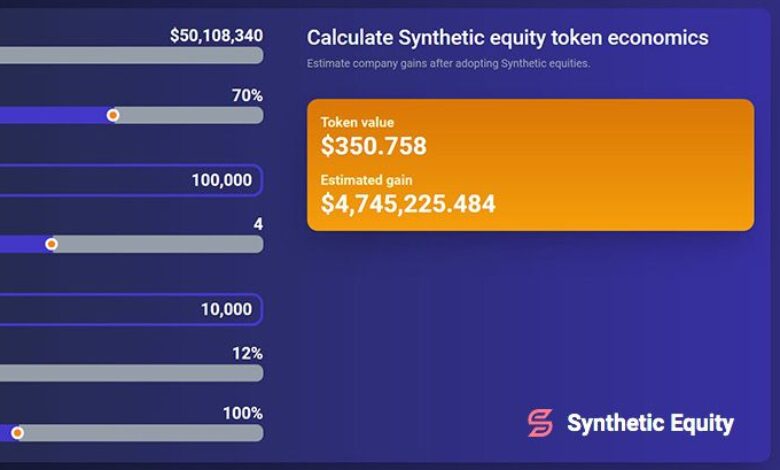Click the Token value label in orange card

pyautogui.click(x=357, y=122)
